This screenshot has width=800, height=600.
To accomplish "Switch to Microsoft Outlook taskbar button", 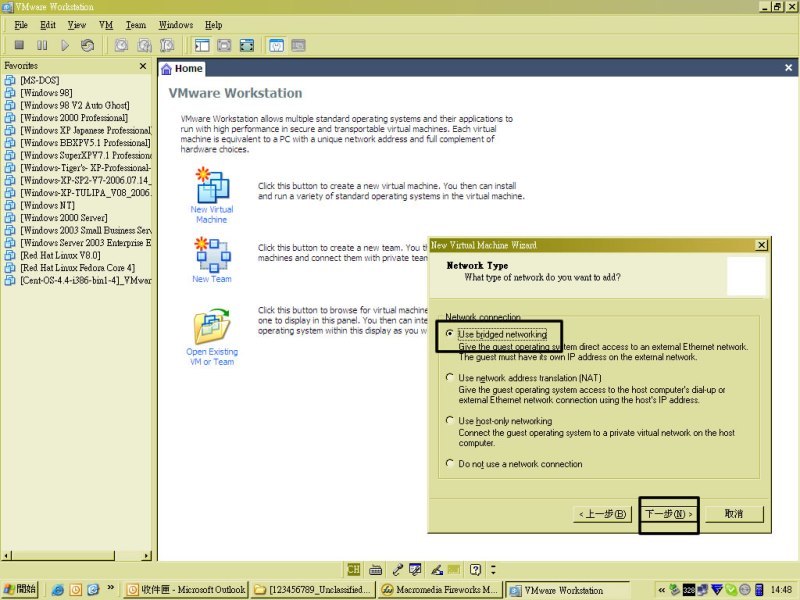I will pos(186,590).
